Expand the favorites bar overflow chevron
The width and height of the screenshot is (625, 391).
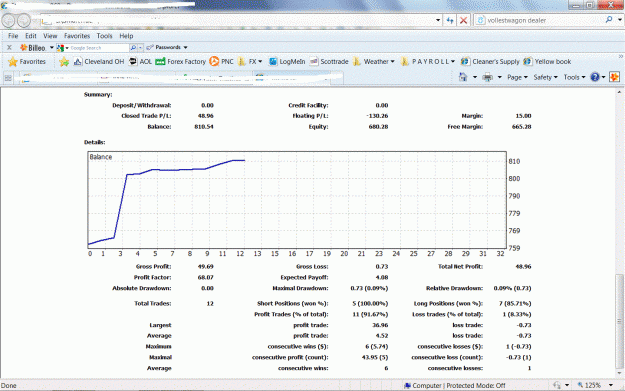(621, 57)
